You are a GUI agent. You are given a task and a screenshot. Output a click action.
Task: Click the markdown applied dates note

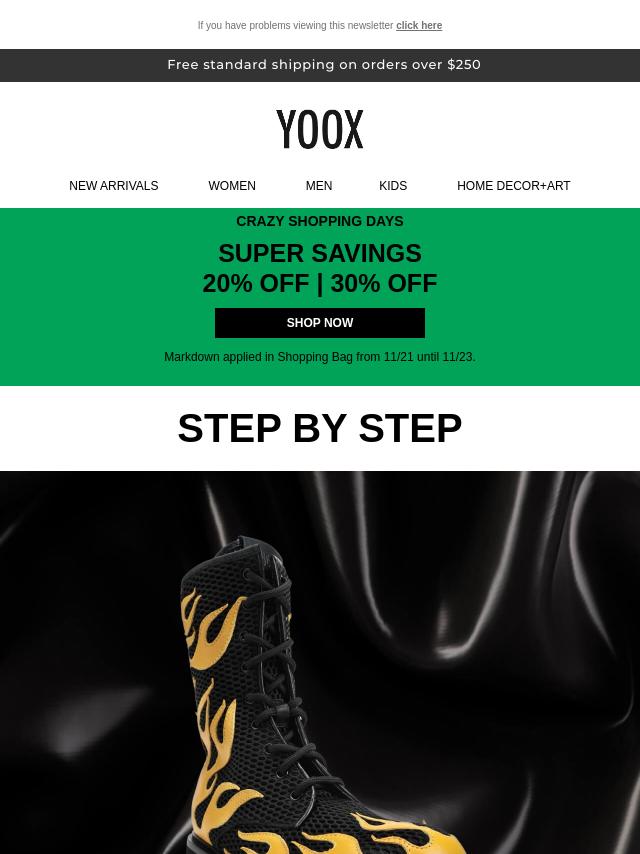coord(320,357)
